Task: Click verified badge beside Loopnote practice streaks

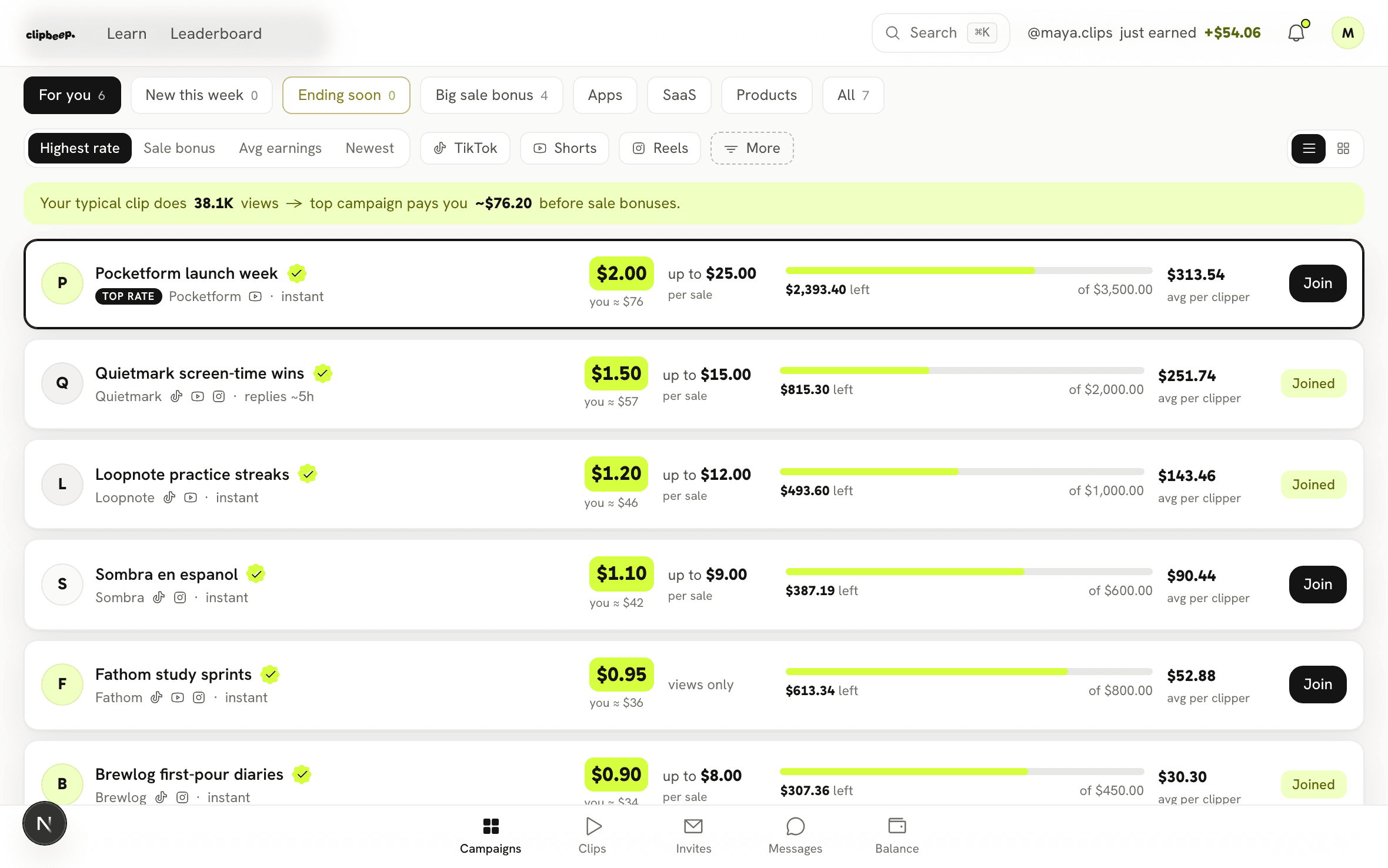Action: [308, 473]
